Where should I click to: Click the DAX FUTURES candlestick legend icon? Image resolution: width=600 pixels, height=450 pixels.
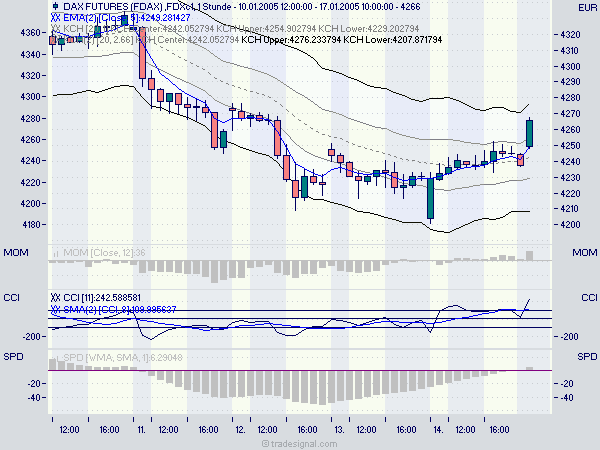pyautogui.click(x=55, y=6)
